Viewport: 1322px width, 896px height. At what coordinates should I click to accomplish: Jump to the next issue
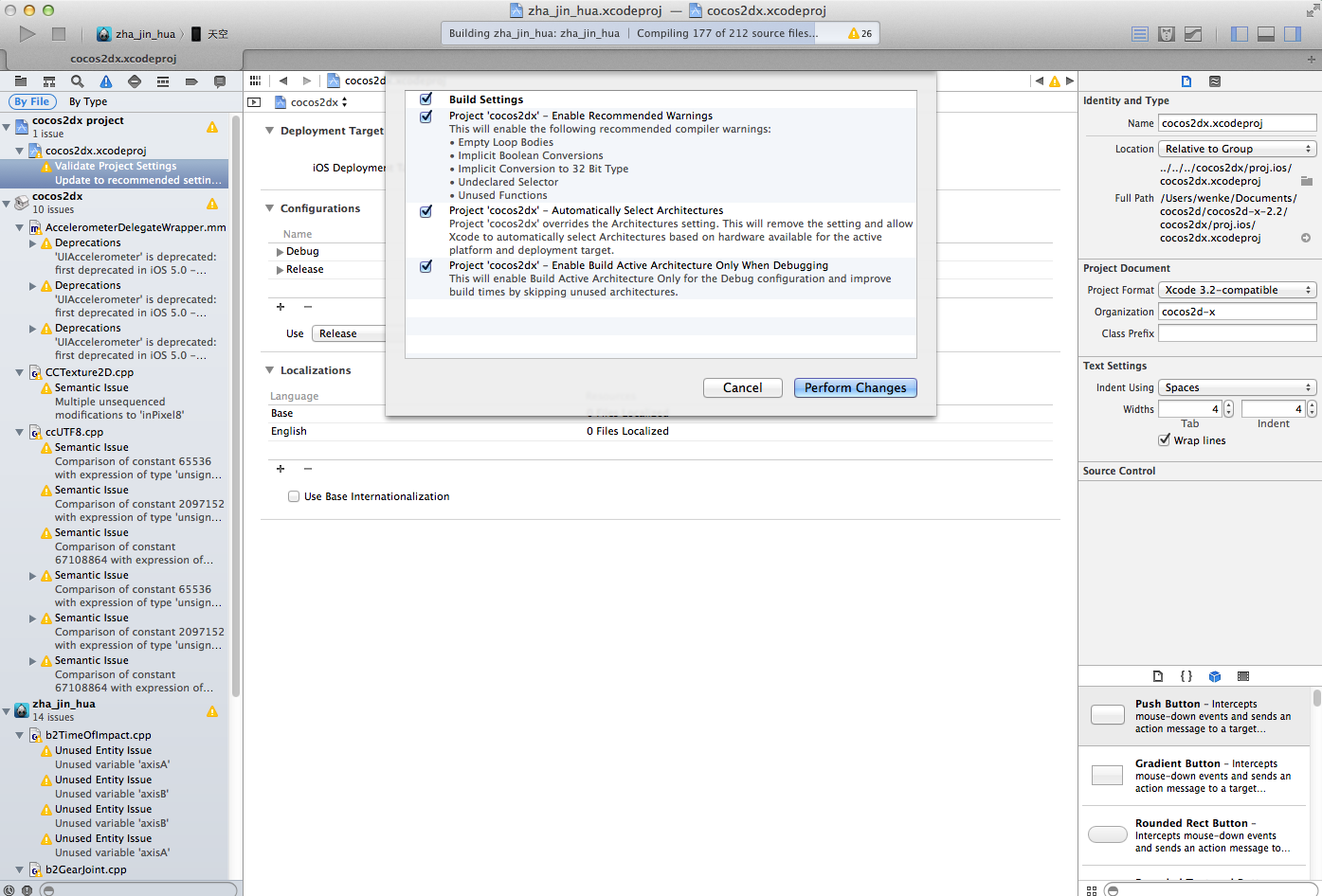coord(1070,81)
